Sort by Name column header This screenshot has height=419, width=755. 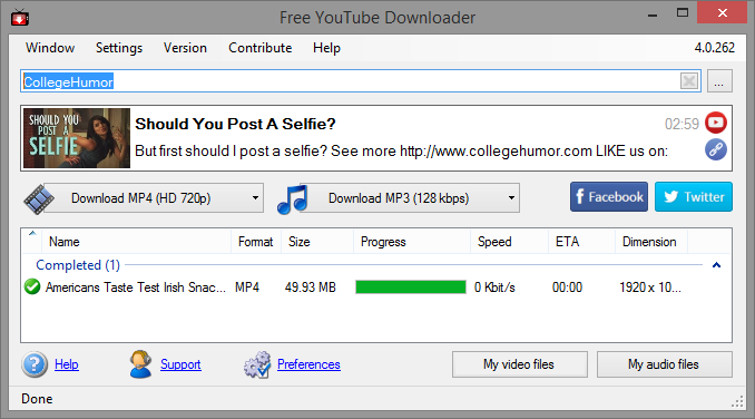(x=137, y=241)
